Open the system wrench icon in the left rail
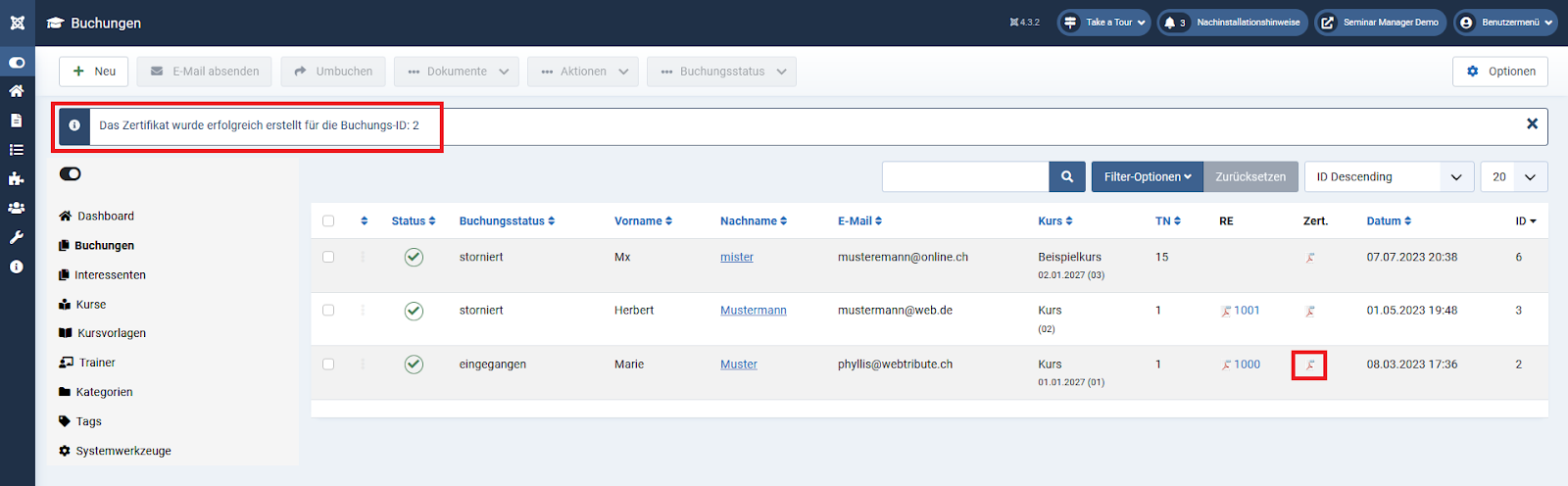1568x486 pixels. (x=17, y=237)
